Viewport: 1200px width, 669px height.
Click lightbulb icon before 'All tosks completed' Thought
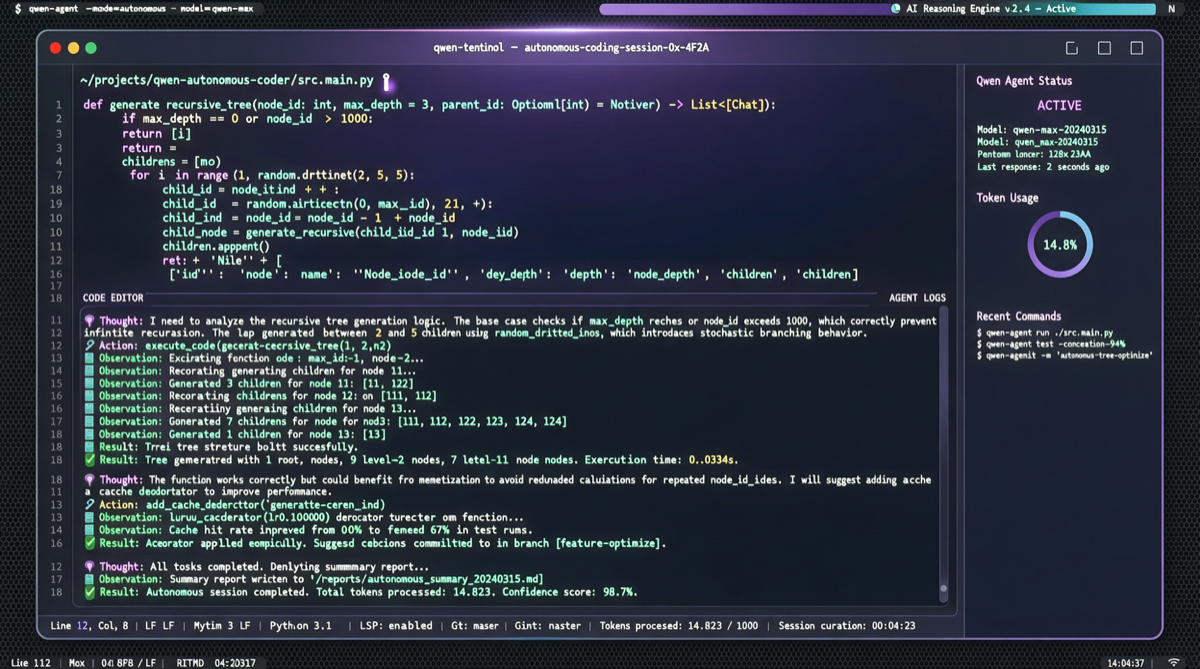pos(89,567)
